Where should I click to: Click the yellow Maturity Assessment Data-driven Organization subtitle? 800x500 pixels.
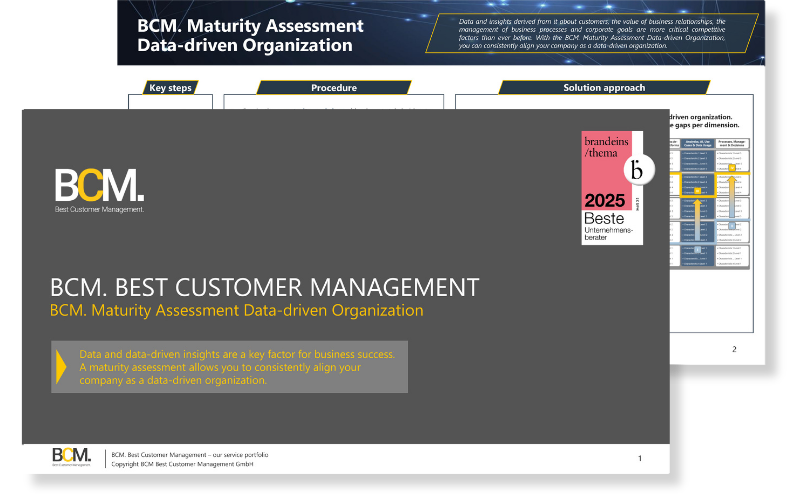point(237,310)
